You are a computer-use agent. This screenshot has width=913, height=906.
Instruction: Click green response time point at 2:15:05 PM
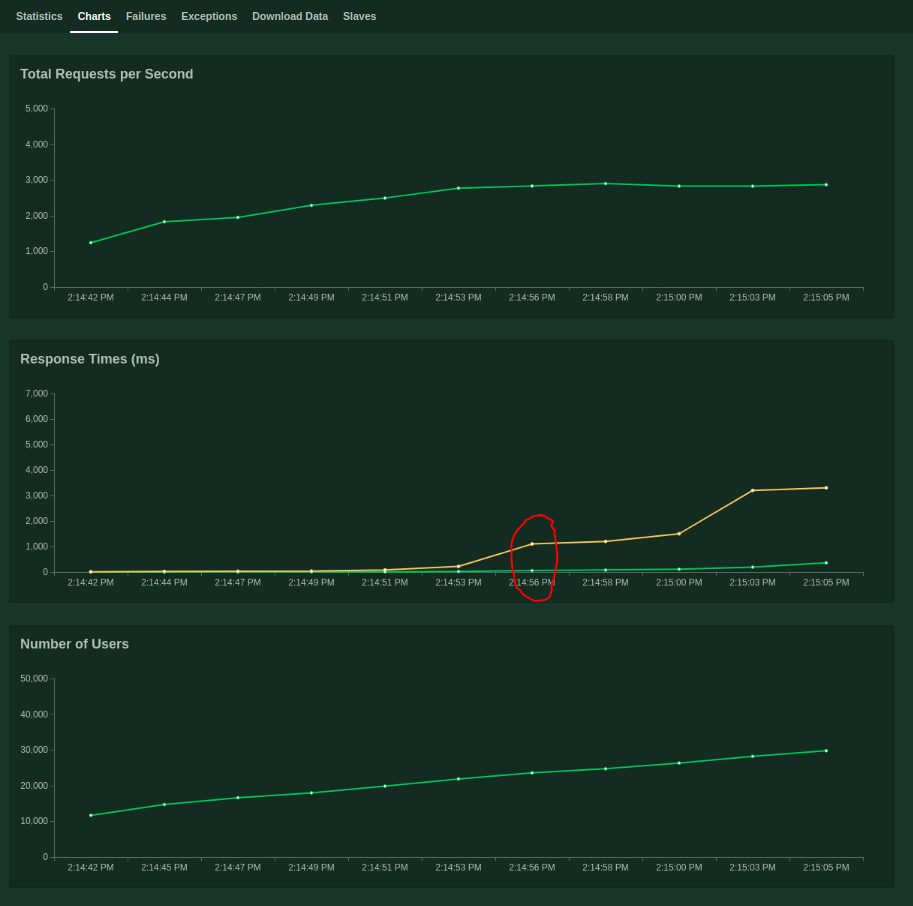(x=826, y=563)
